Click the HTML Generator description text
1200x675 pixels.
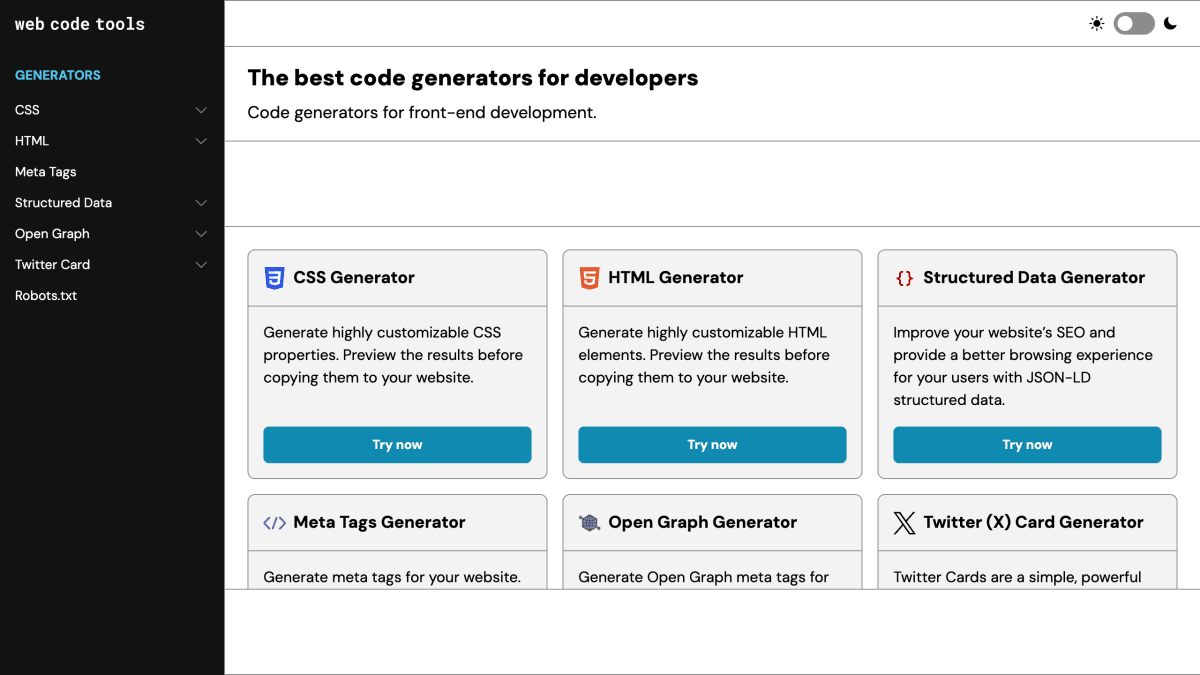(x=704, y=355)
